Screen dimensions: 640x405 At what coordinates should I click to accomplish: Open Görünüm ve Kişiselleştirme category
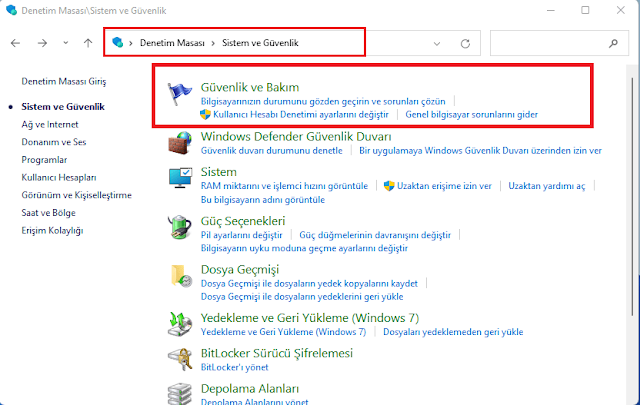coord(76,195)
